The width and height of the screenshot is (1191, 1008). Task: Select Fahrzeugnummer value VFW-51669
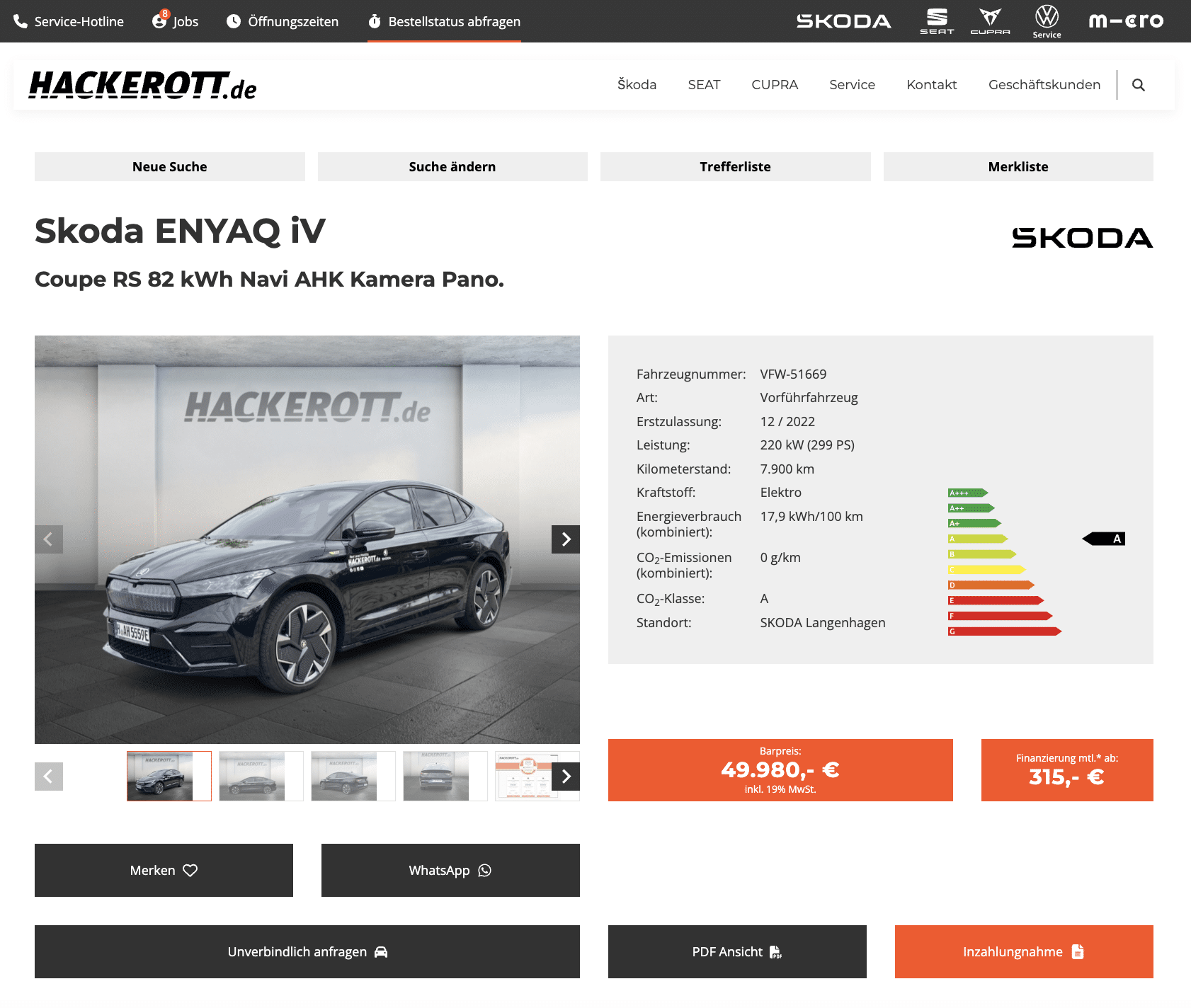click(x=793, y=374)
